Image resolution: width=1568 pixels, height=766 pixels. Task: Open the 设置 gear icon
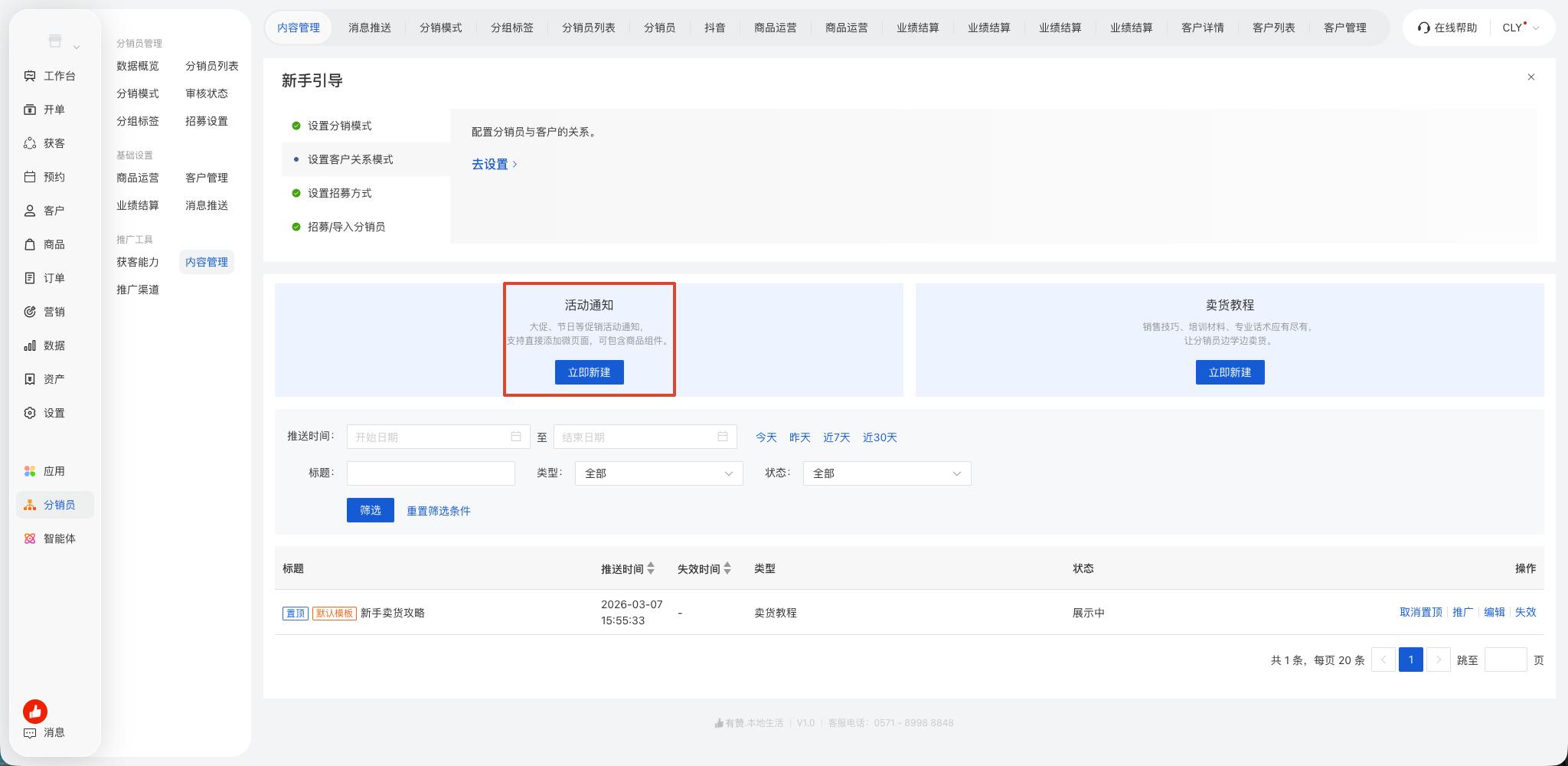click(30, 413)
